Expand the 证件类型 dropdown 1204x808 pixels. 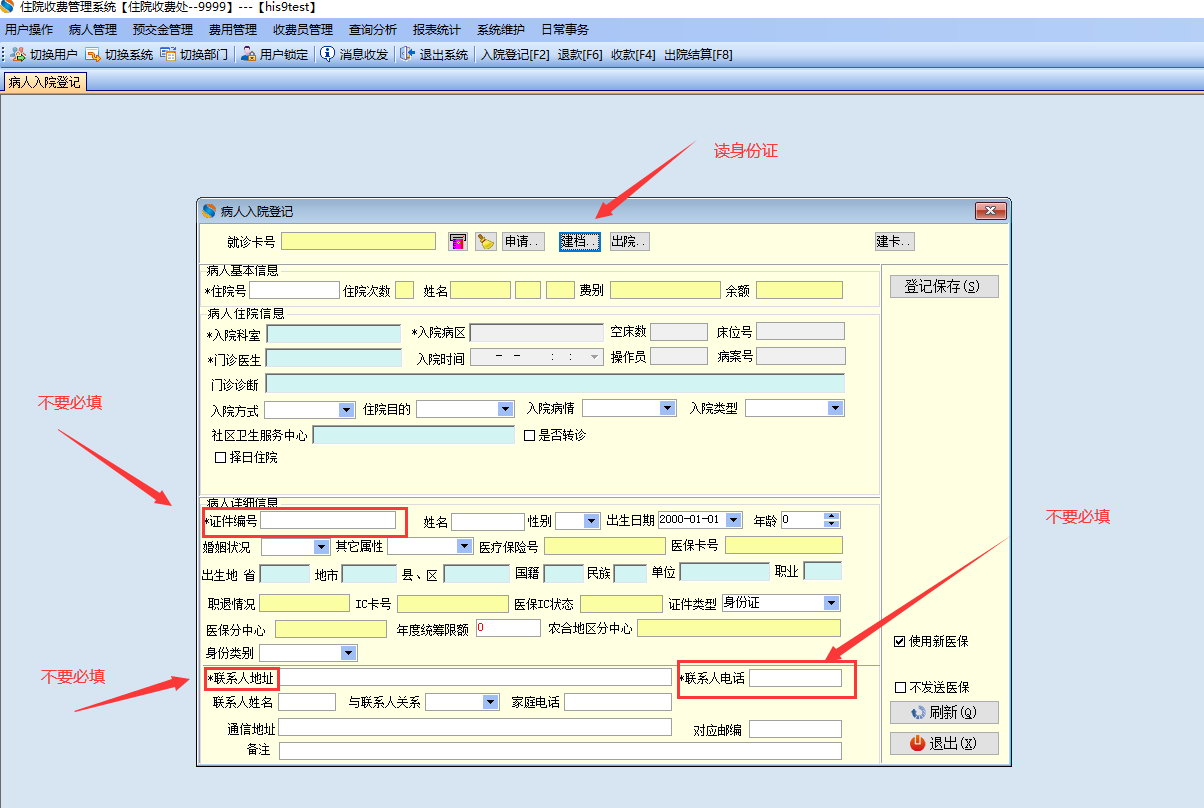pos(831,603)
